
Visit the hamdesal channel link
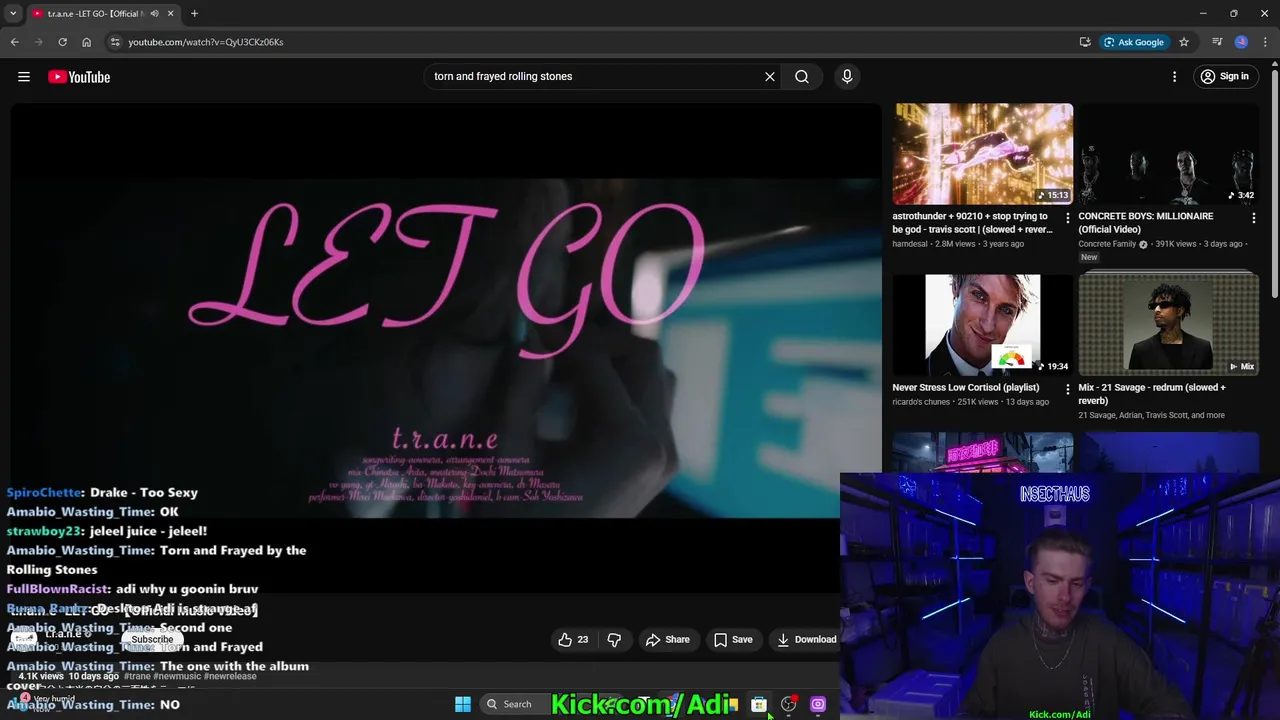point(910,244)
